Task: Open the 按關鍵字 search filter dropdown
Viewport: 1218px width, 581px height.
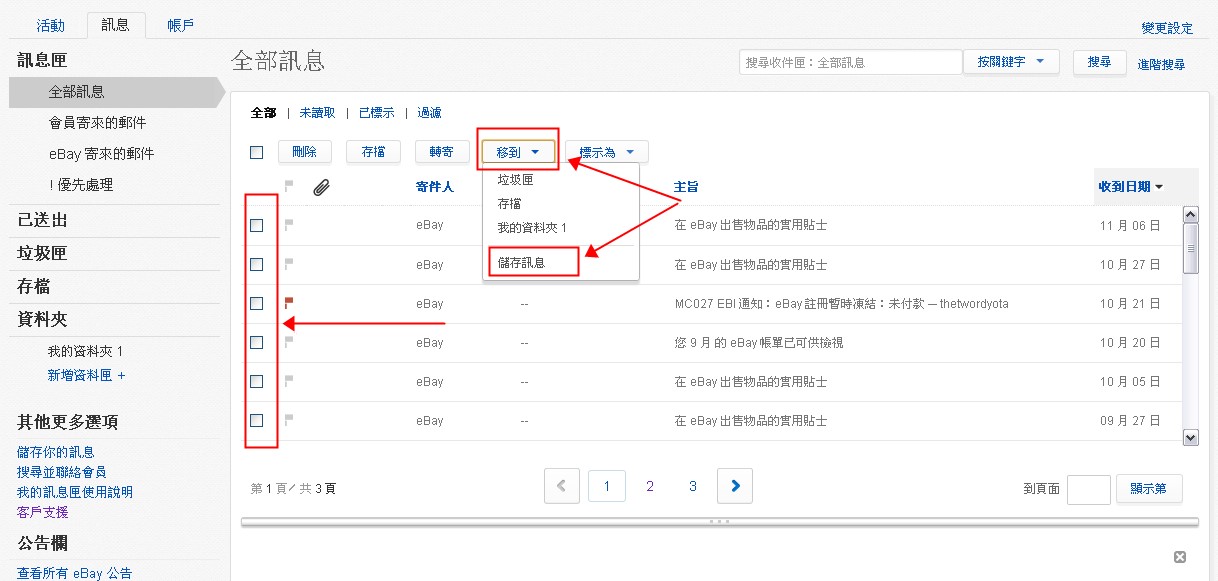Action: click(1012, 61)
